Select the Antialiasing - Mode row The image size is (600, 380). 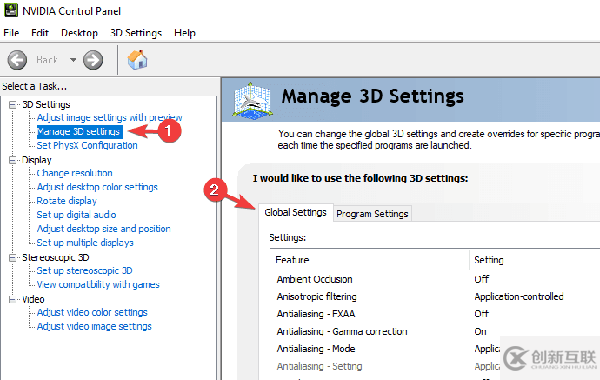point(316,349)
